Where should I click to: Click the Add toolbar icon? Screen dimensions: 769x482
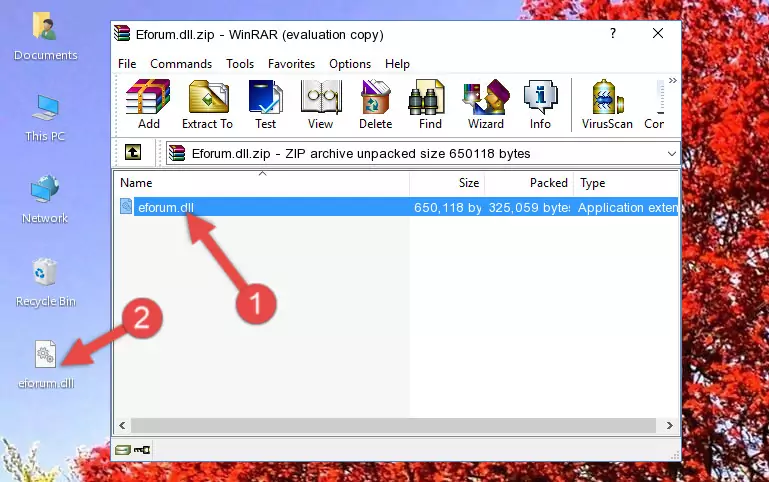click(x=148, y=104)
